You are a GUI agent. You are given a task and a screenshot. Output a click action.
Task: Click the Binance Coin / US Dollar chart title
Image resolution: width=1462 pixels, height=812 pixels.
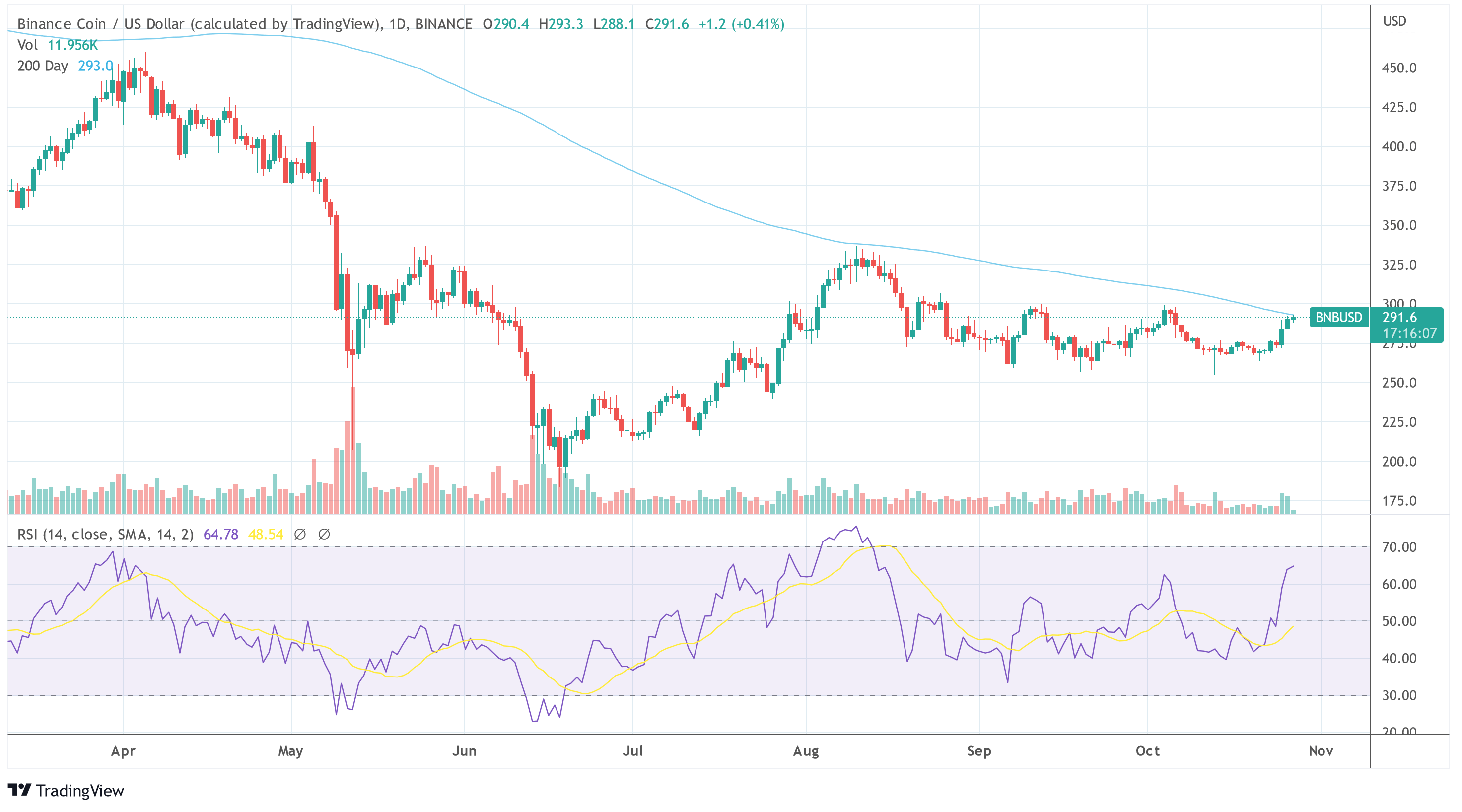[245, 24]
